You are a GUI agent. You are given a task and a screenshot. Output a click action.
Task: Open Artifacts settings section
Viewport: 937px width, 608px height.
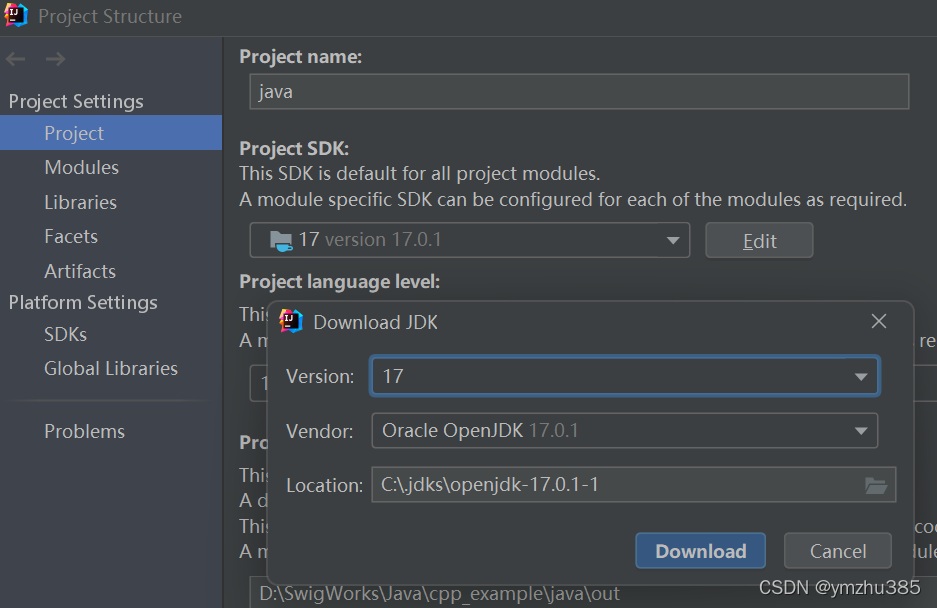pos(79,271)
